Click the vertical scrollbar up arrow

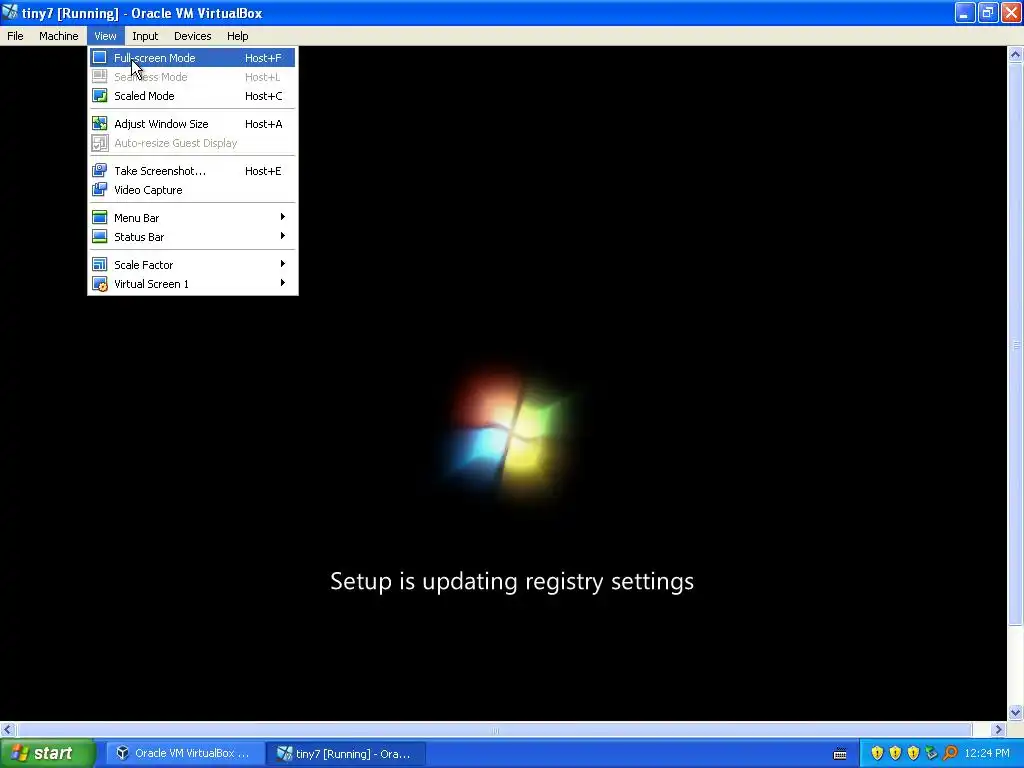(1015, 55)
